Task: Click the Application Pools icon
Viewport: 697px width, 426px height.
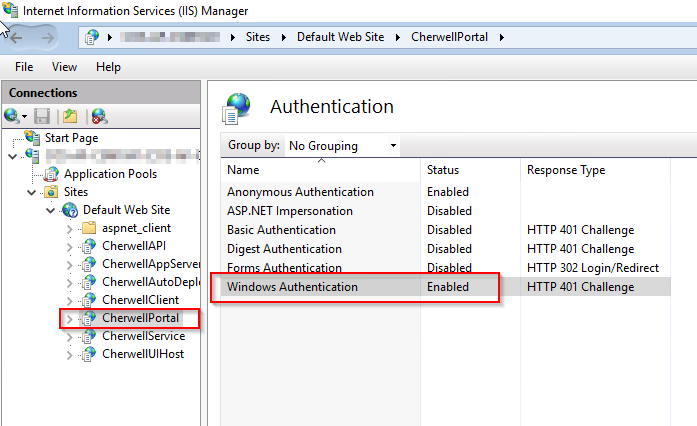Action: 52,174
